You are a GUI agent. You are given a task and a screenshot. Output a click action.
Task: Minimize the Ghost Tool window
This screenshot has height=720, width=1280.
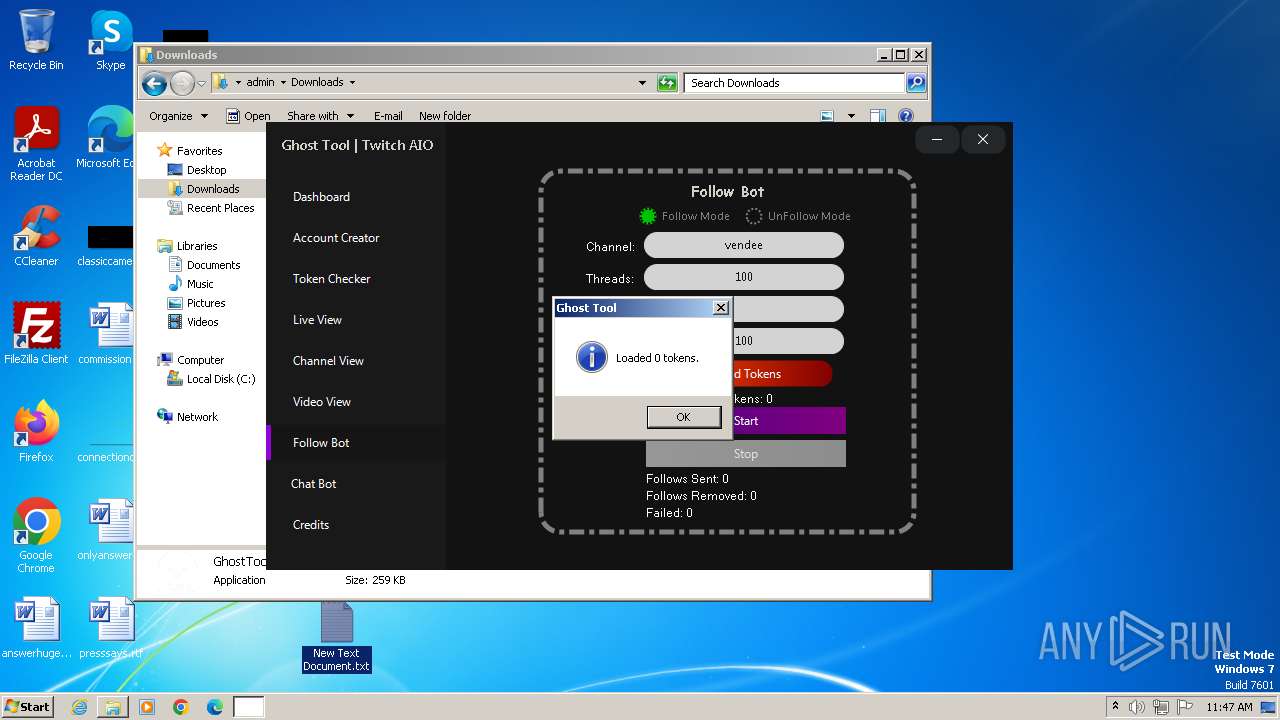tap(937, 140)
